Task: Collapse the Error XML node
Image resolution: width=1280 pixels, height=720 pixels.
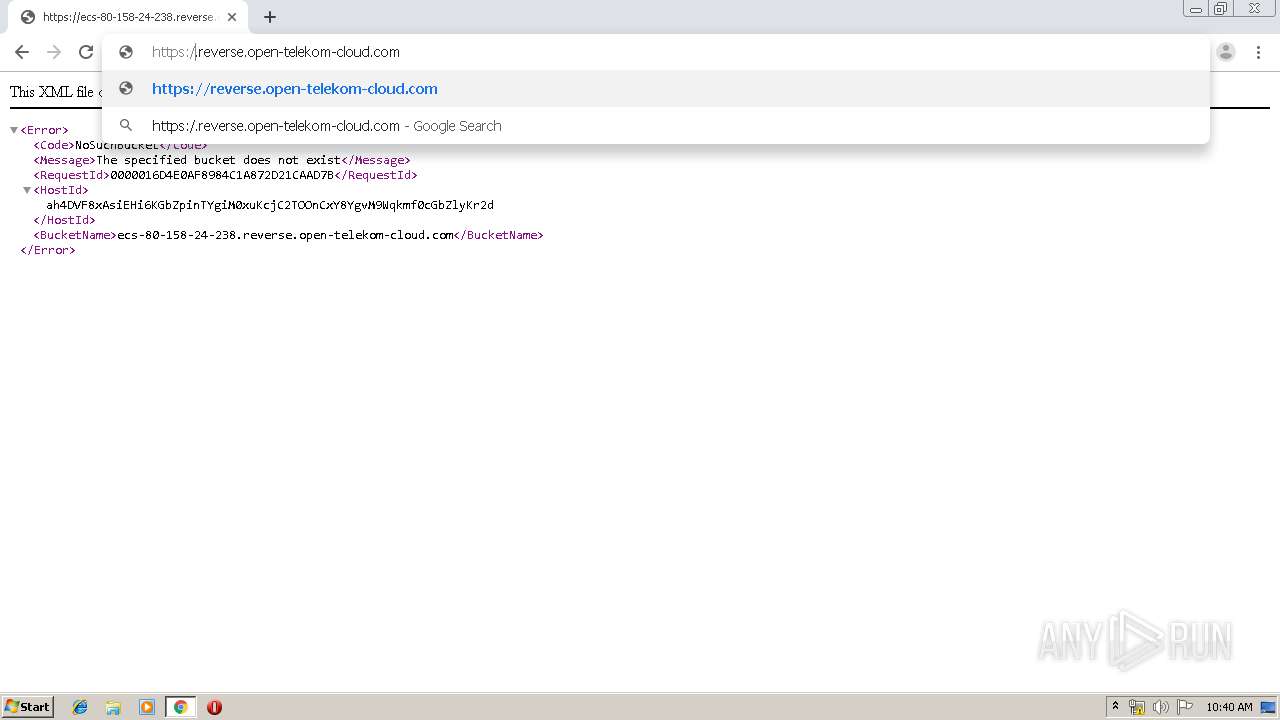Action: tap(14, 130)
